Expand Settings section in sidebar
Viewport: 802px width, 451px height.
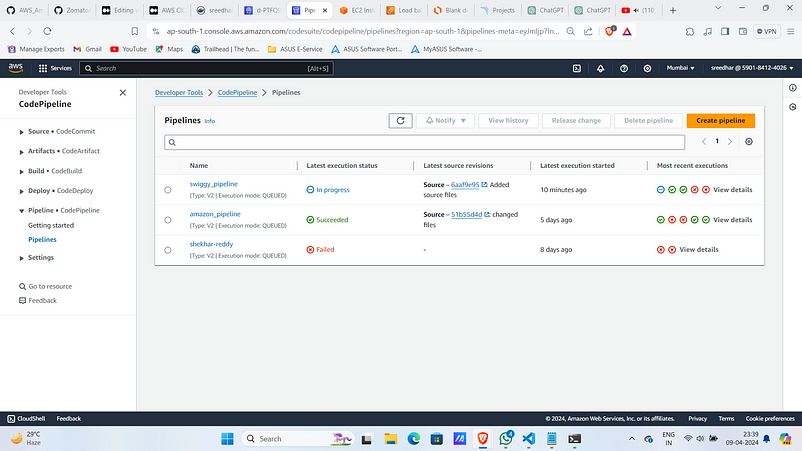tap(21, 258)
